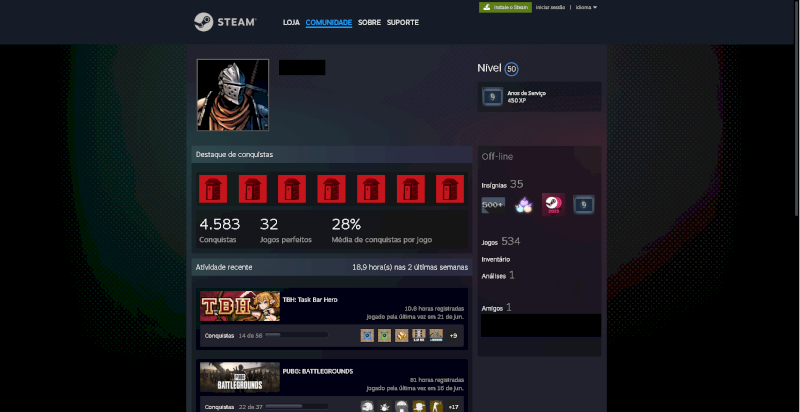Click the helmet PUBG achievement icon

coord(367,406)
